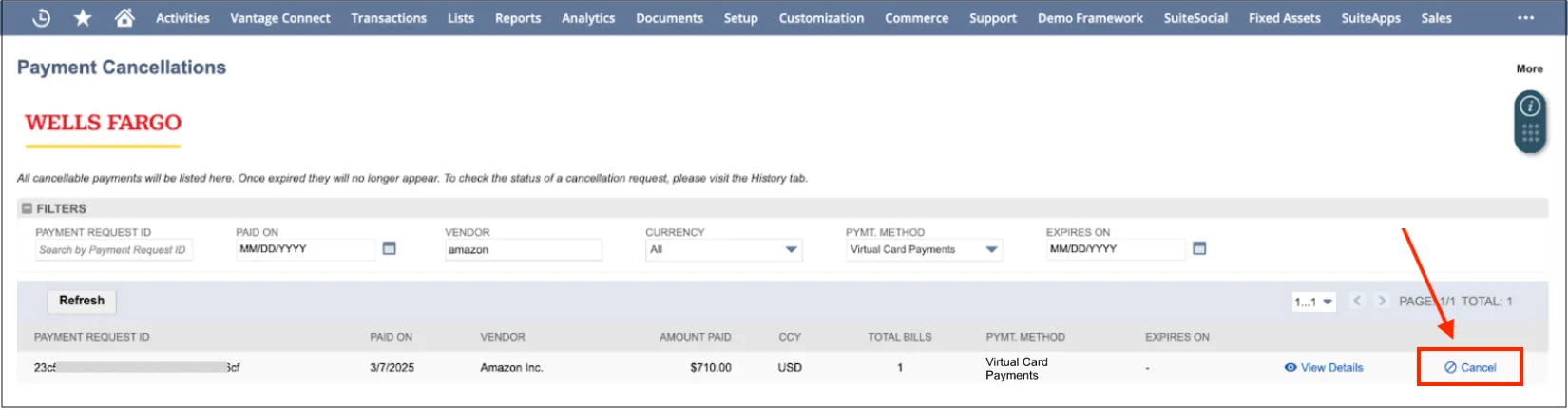The width and height of the screenshot is (1568, 410).
Task: Select the Amazon Inc. vendor cell
Action: [x=511, y=367]
